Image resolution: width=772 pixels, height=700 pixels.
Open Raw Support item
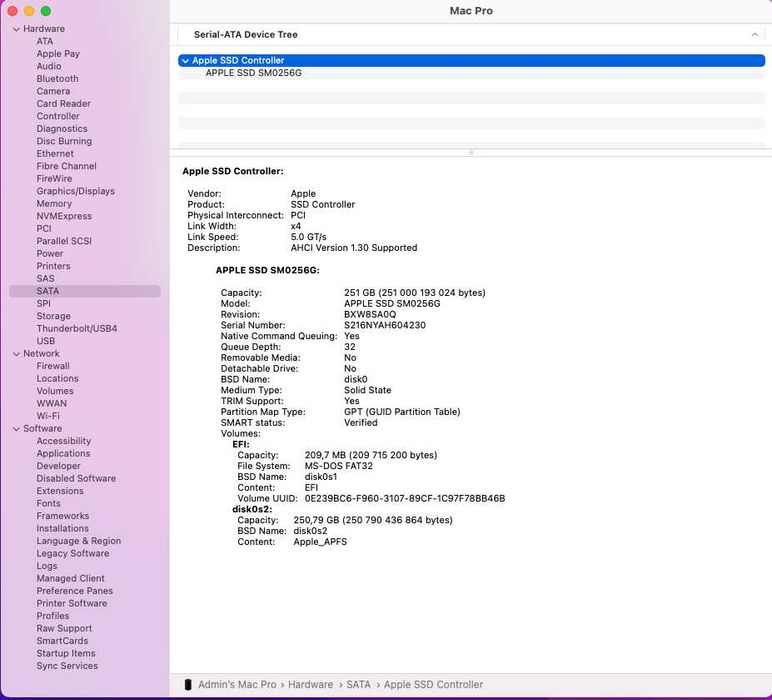pyautogui.click(x=64, y=629)
